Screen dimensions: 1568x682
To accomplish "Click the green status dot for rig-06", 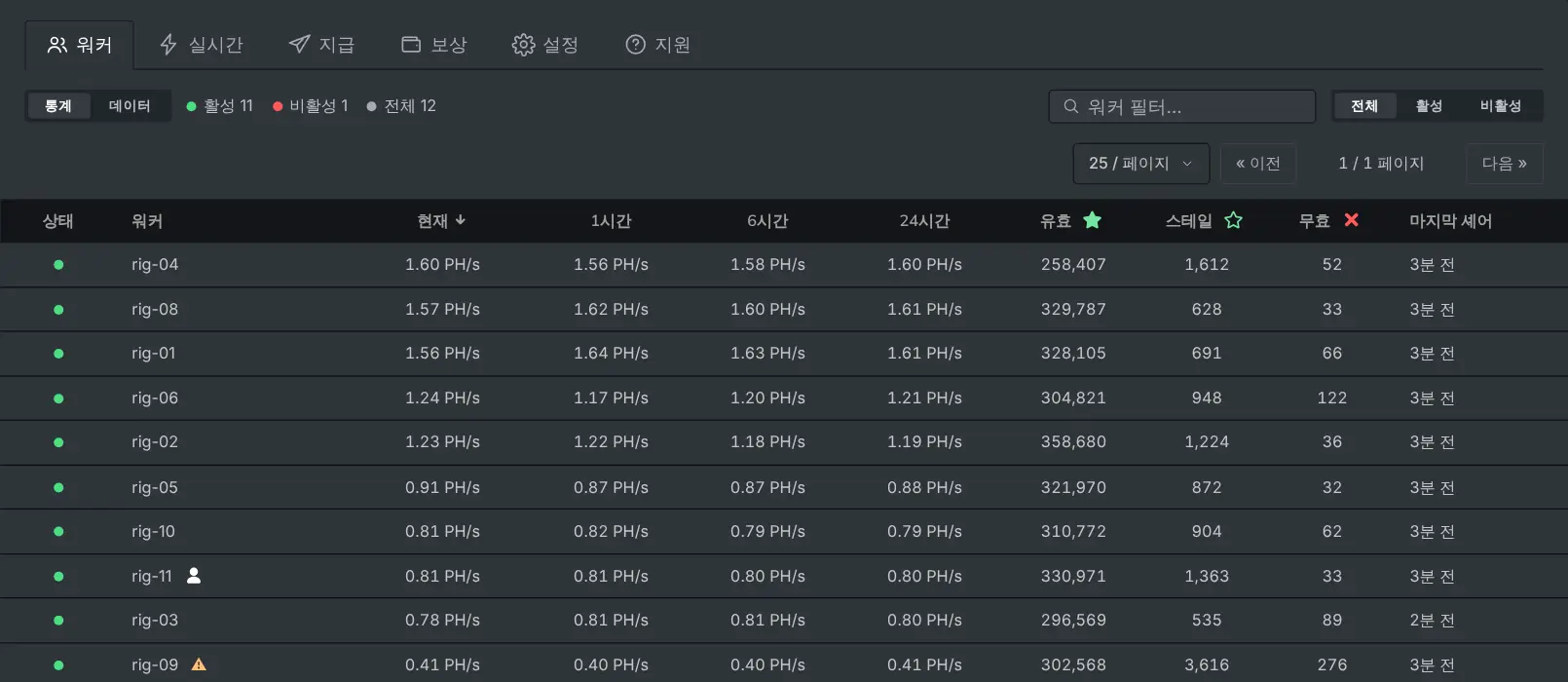I will pyautogui.click(x=58, y=398).
